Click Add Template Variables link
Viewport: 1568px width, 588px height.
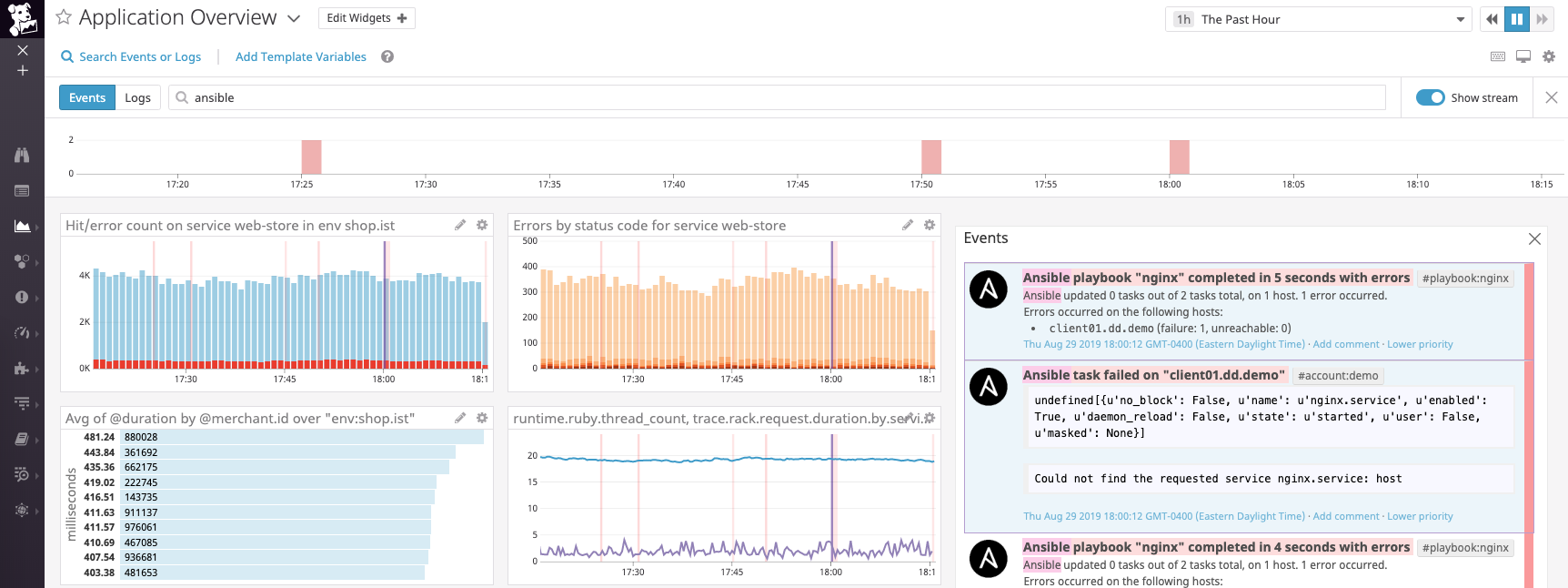point(301,56)
